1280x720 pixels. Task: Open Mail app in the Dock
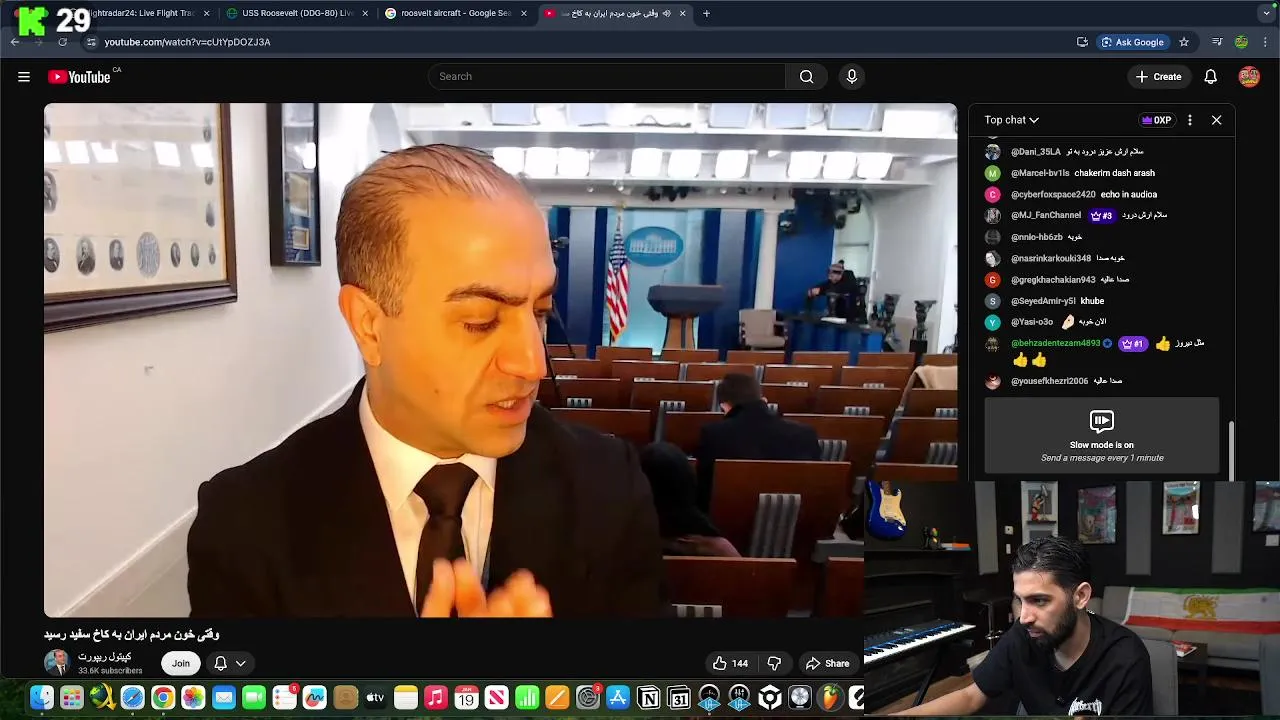[x=223, y=698]
